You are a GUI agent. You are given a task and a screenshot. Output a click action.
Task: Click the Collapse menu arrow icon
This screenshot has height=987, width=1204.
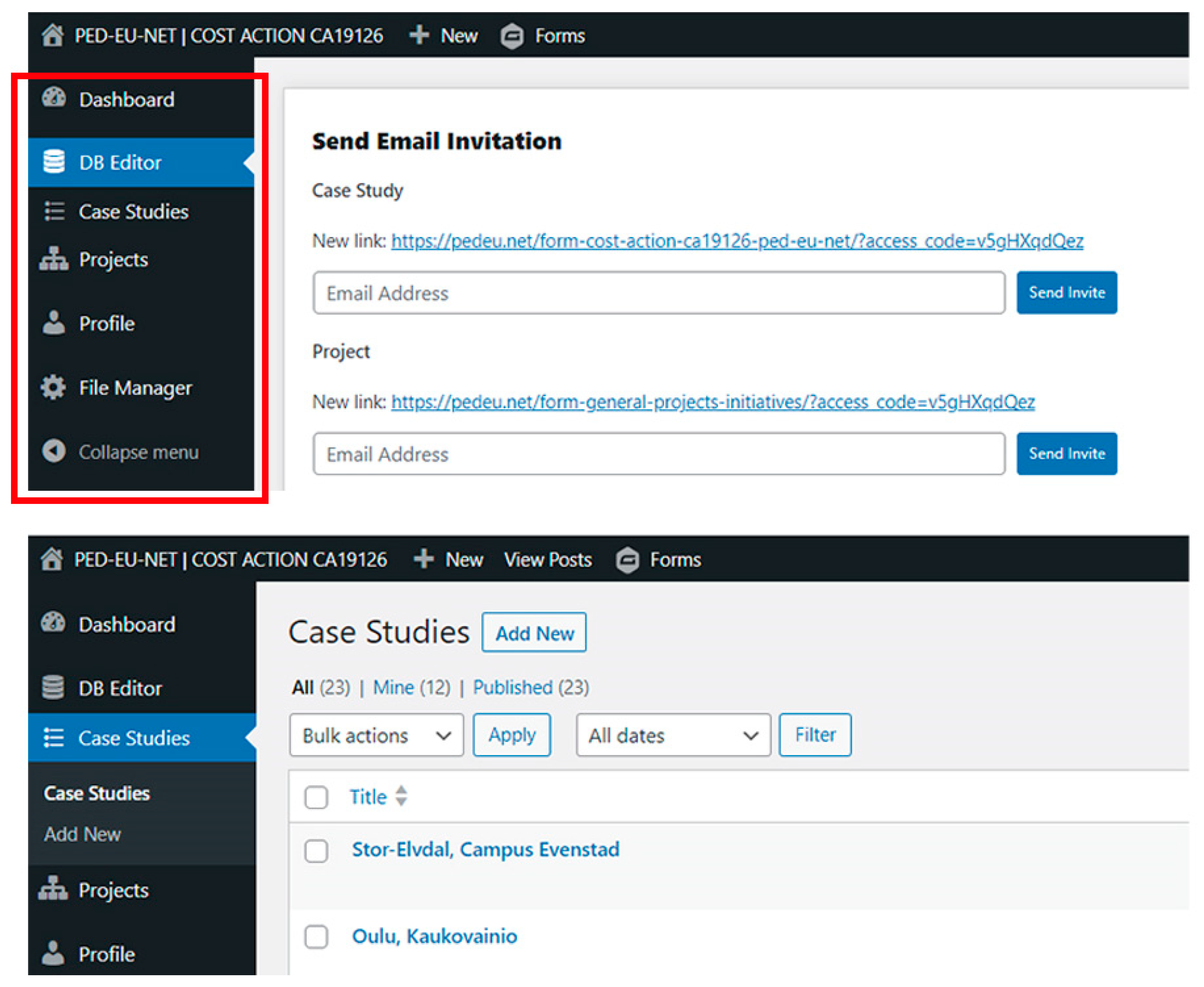tap(54, 451)
